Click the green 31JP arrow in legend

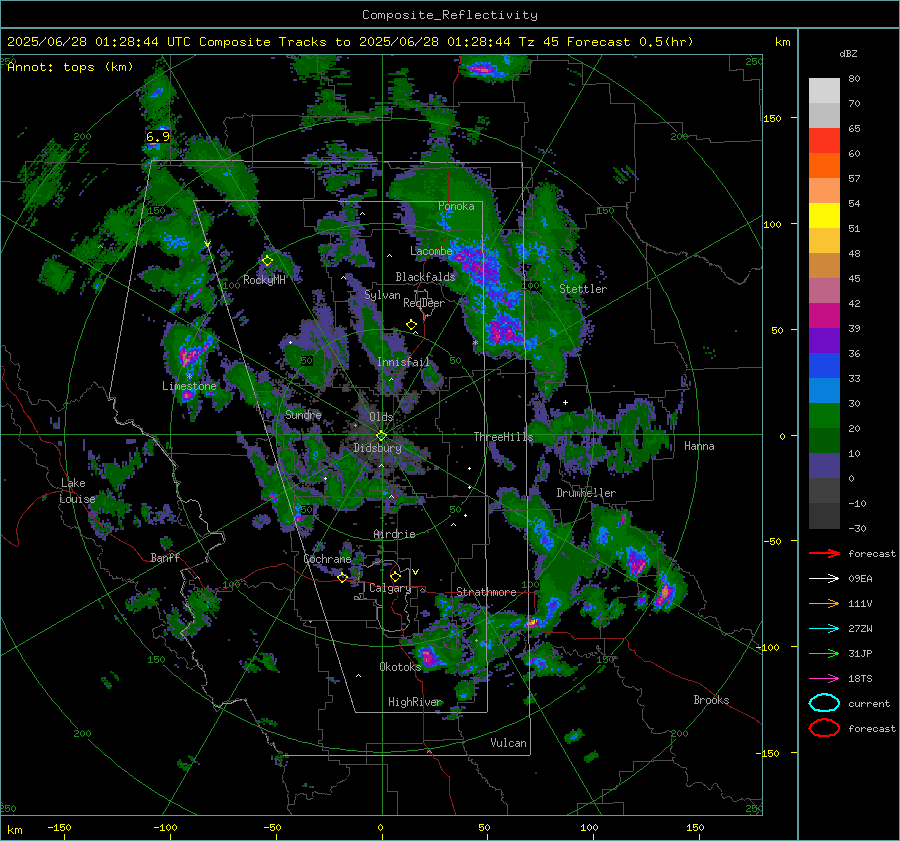824,653
